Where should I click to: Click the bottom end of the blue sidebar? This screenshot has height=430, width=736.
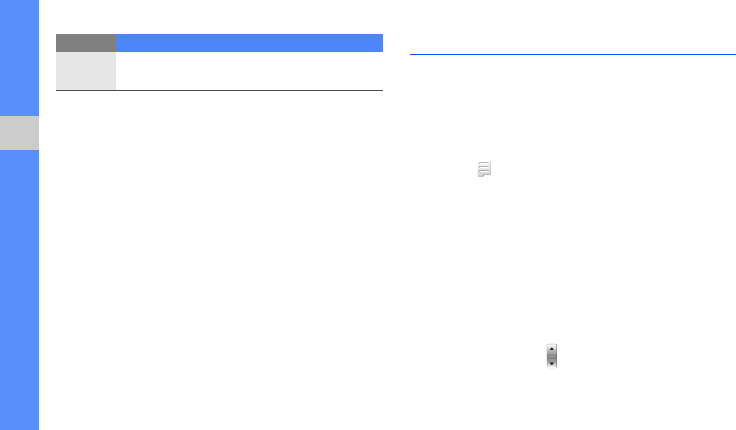pyautogui.click(x=19, y=424)
